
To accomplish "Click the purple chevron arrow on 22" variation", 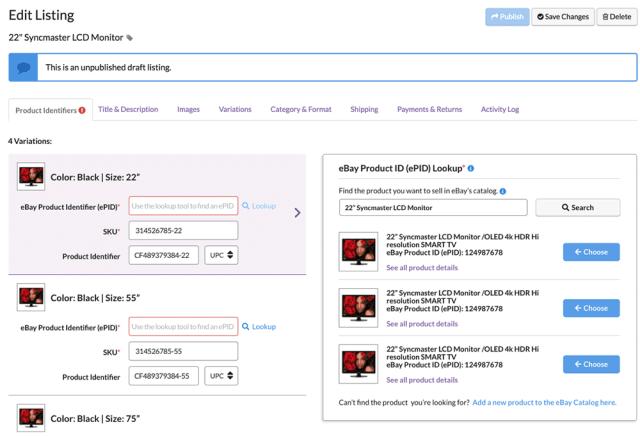I will click(x=297, y=212).
